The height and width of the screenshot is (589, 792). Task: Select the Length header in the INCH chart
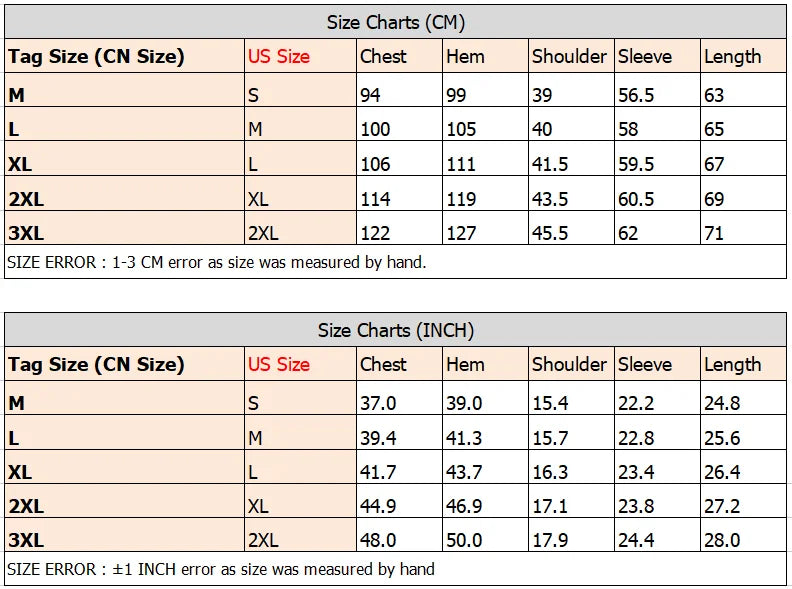[x=732, y=365]
